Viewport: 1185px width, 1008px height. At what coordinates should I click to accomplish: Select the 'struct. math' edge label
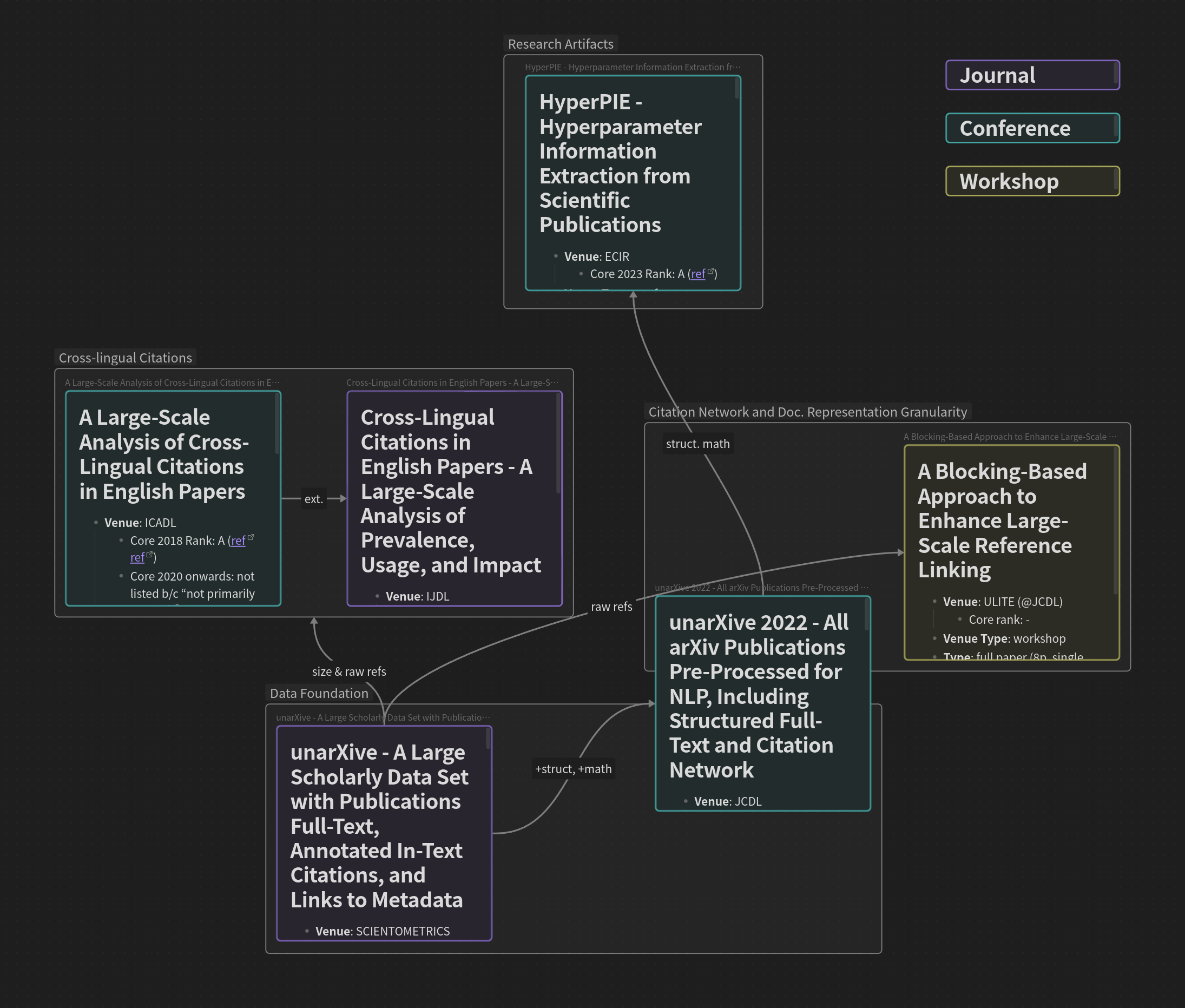pos(697,444)
